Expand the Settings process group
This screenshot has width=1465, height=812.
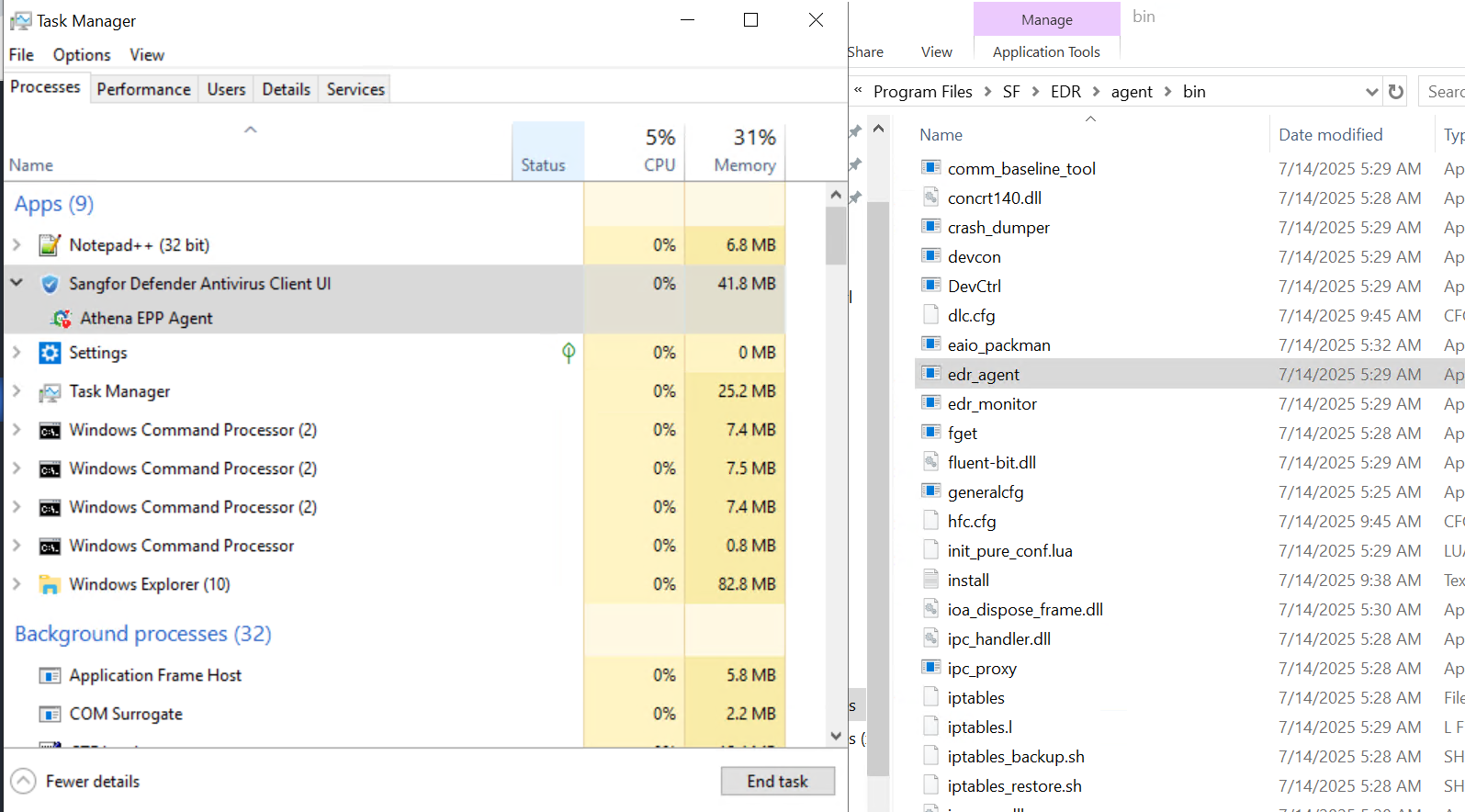(x=17, y=353)
